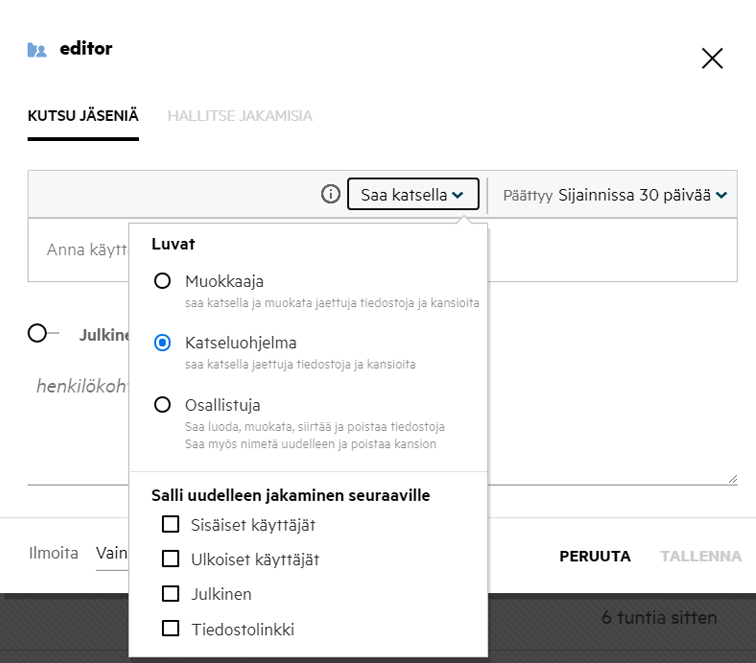Expand the Sijainnissa 30 päivää expiry dropdown

[642, 195]
